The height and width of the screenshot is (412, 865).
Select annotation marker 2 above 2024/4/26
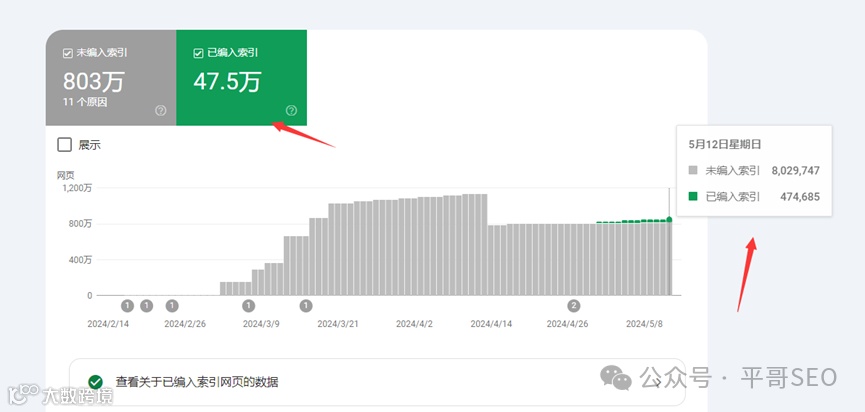point(574,306)
